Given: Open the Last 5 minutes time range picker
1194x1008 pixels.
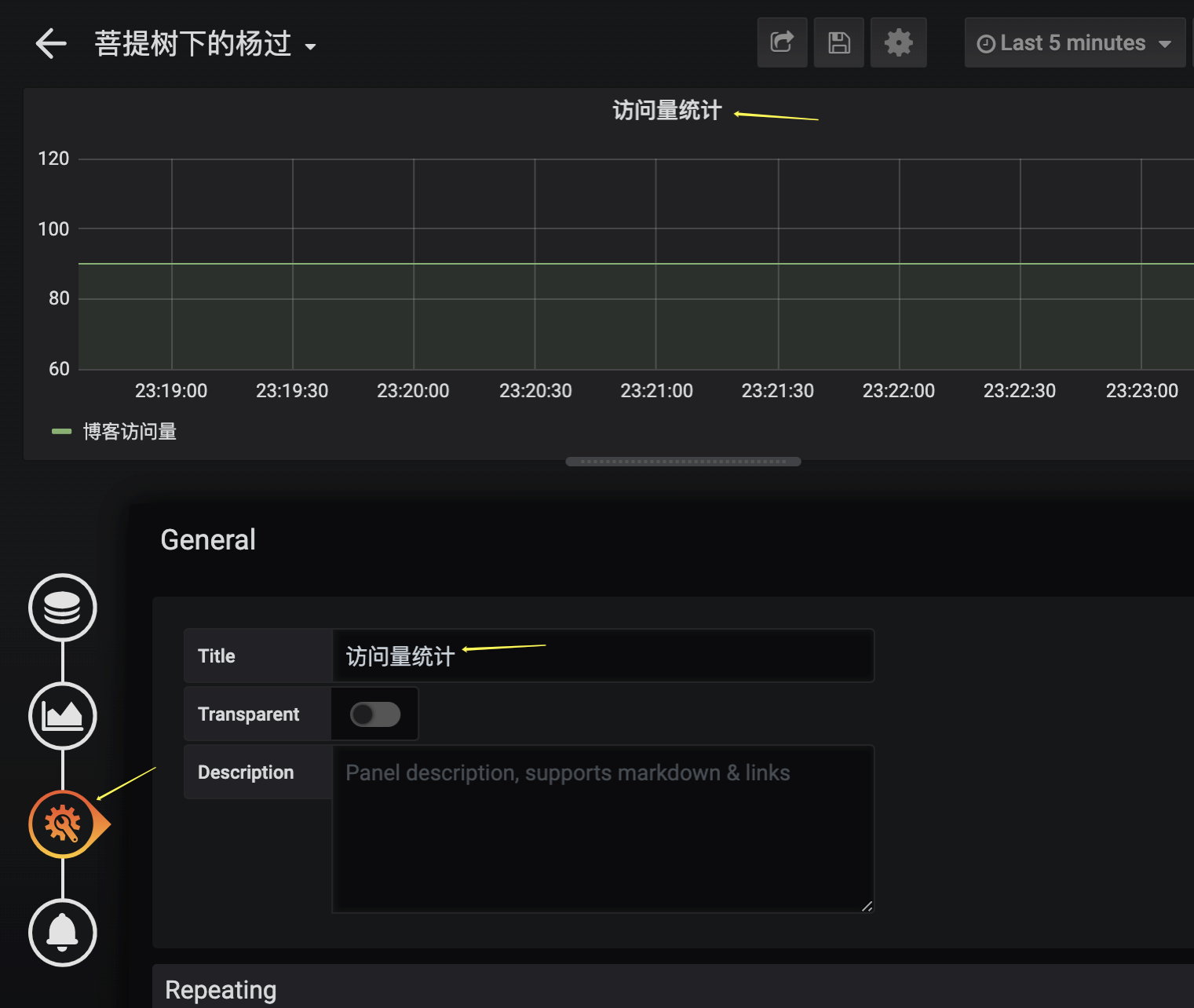Looking at the screenshot, I should [x=1074, y=42].
